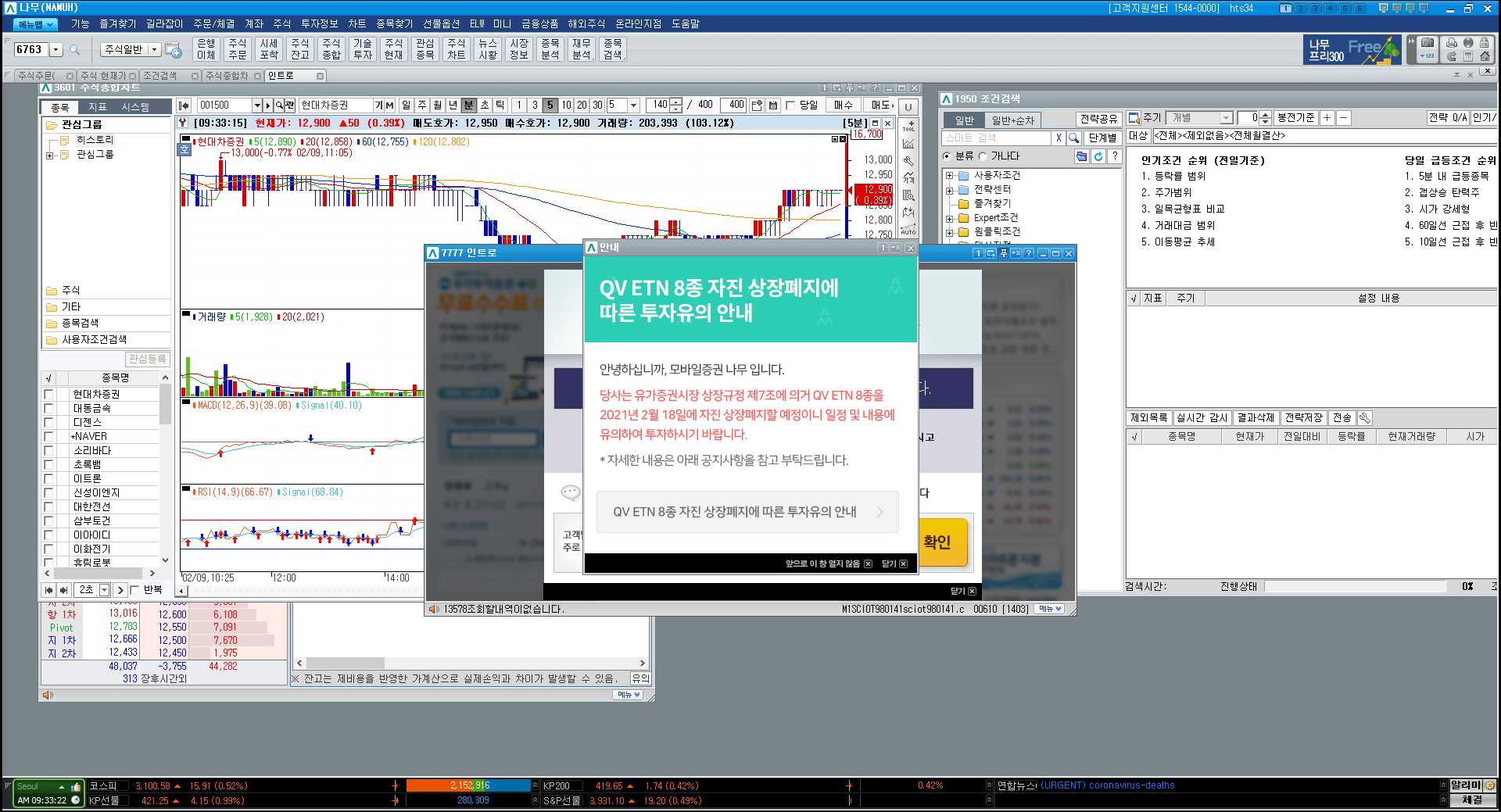
Task: Tick the 당일 checkbox in chart toolbar
Action: pyautogui.click(x=790, y=106)
